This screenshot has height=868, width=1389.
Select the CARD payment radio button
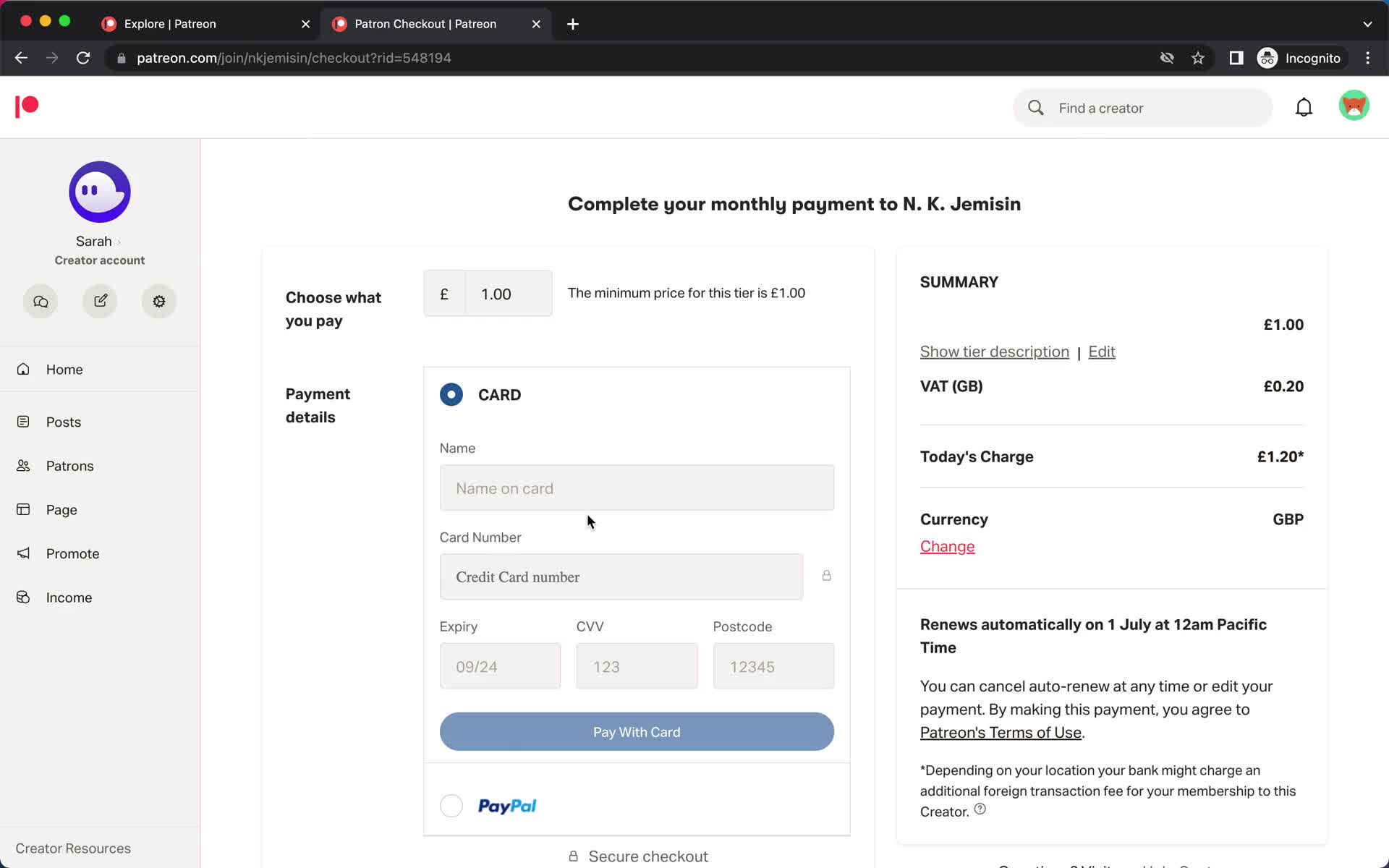[x=451, y=394]
